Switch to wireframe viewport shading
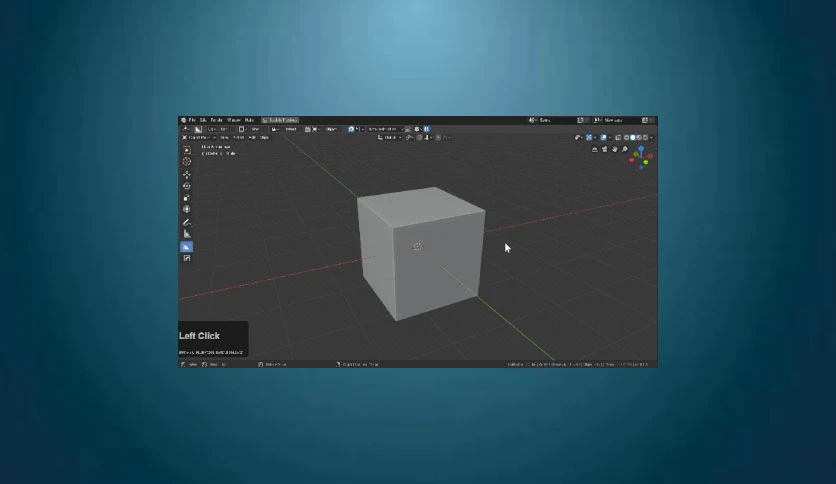Screen dimensions: 836x484 (x=626, y=138)
